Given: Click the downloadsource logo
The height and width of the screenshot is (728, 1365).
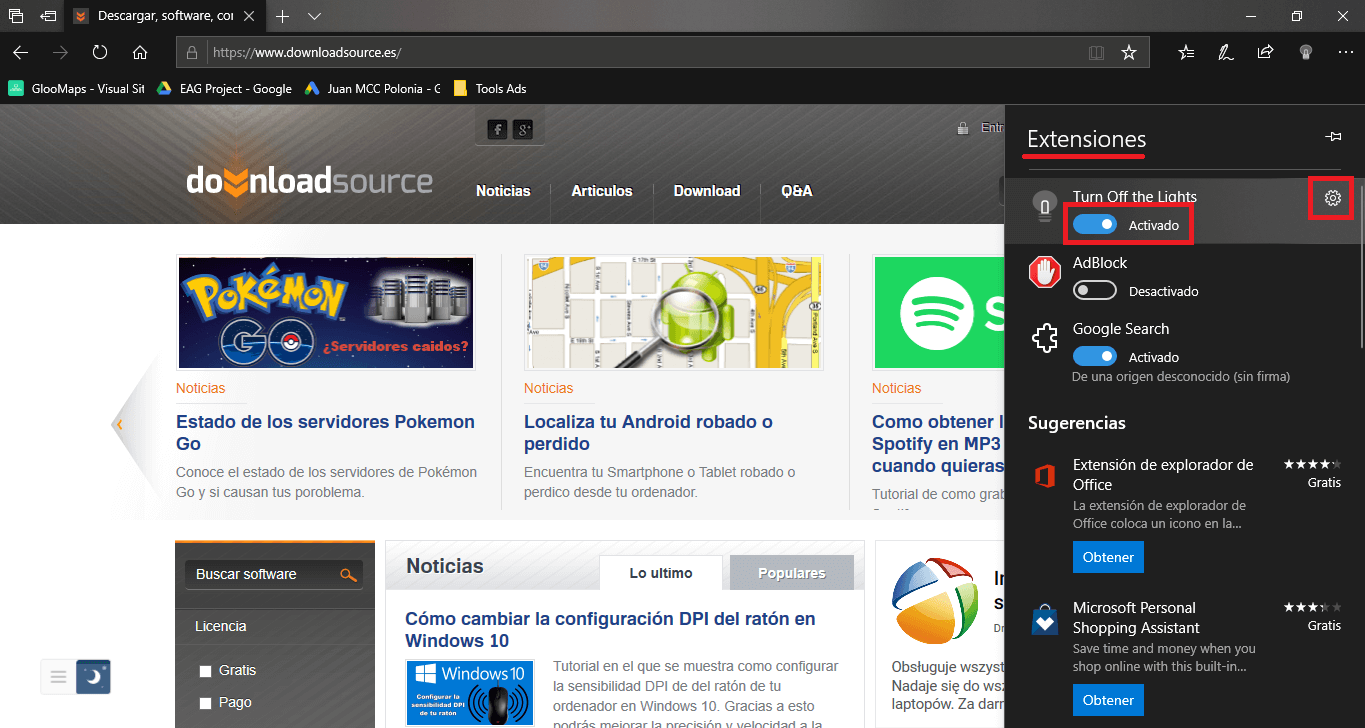Looking at the screenshot, I should 309,182.
